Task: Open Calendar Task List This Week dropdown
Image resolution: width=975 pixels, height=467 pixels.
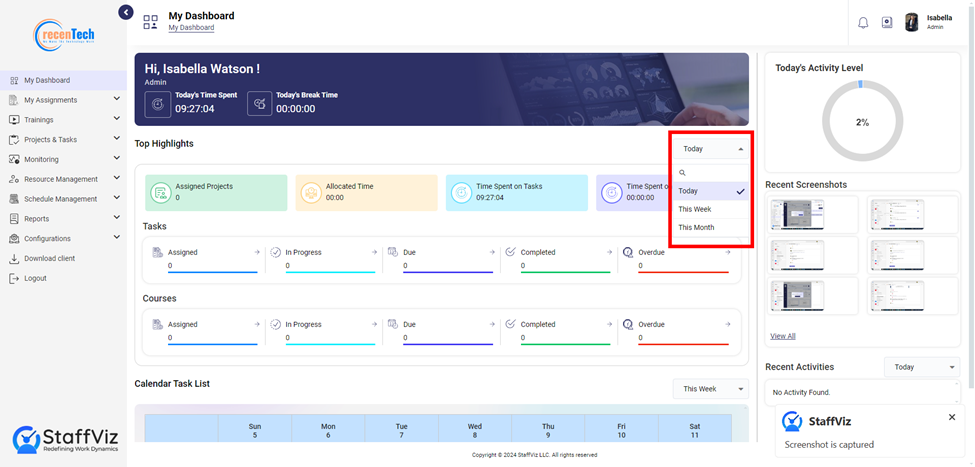Action: tap(711, 389)
